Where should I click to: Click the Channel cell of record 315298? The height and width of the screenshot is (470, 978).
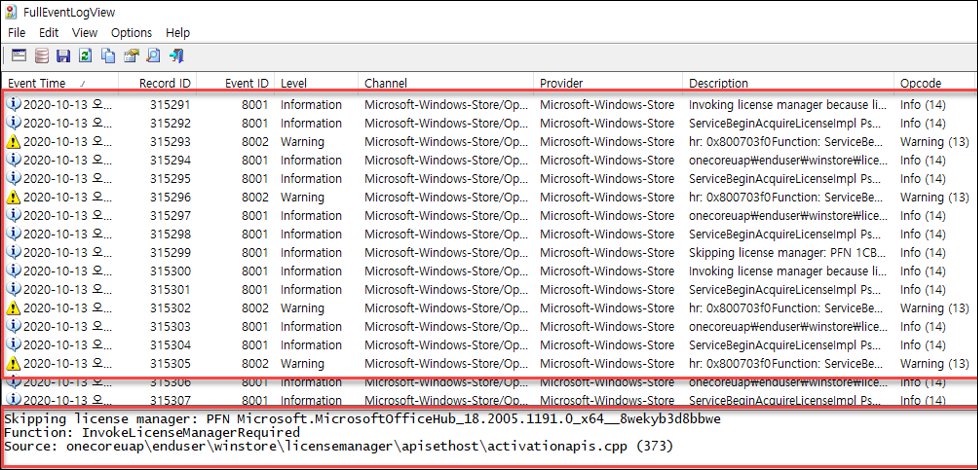pyautogui.click(x=447, y=234)
